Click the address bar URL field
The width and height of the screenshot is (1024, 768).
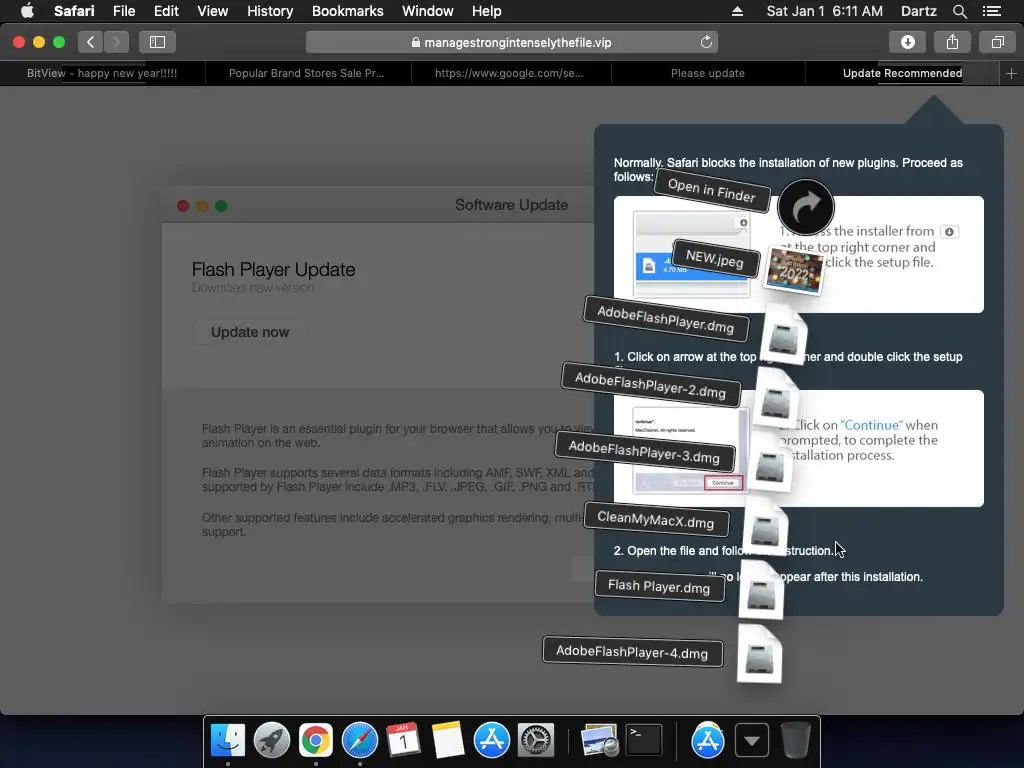512,42
